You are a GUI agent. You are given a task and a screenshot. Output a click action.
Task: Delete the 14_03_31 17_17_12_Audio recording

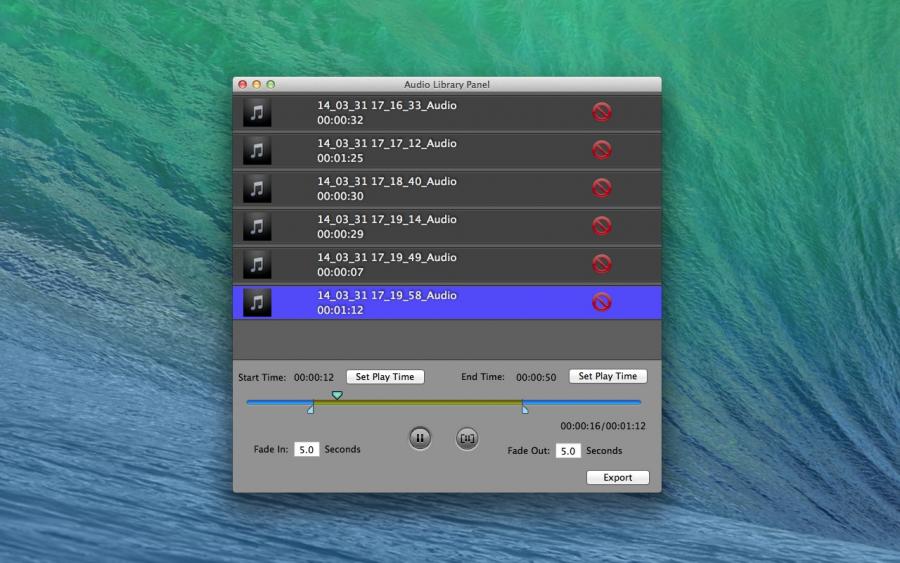click(x=602, y=150)
